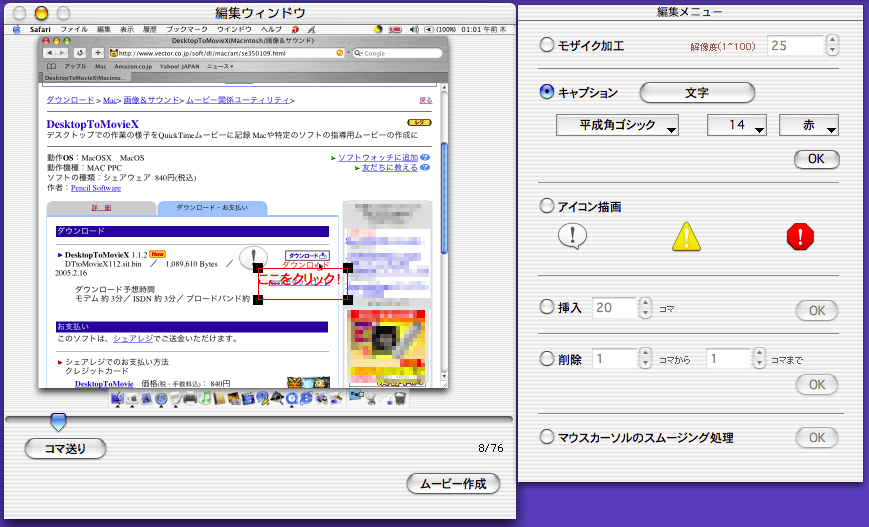This screenshot has width=869, height=527.
Task: Click Pencil Software link in captured page
Action: tap(96, 188)
